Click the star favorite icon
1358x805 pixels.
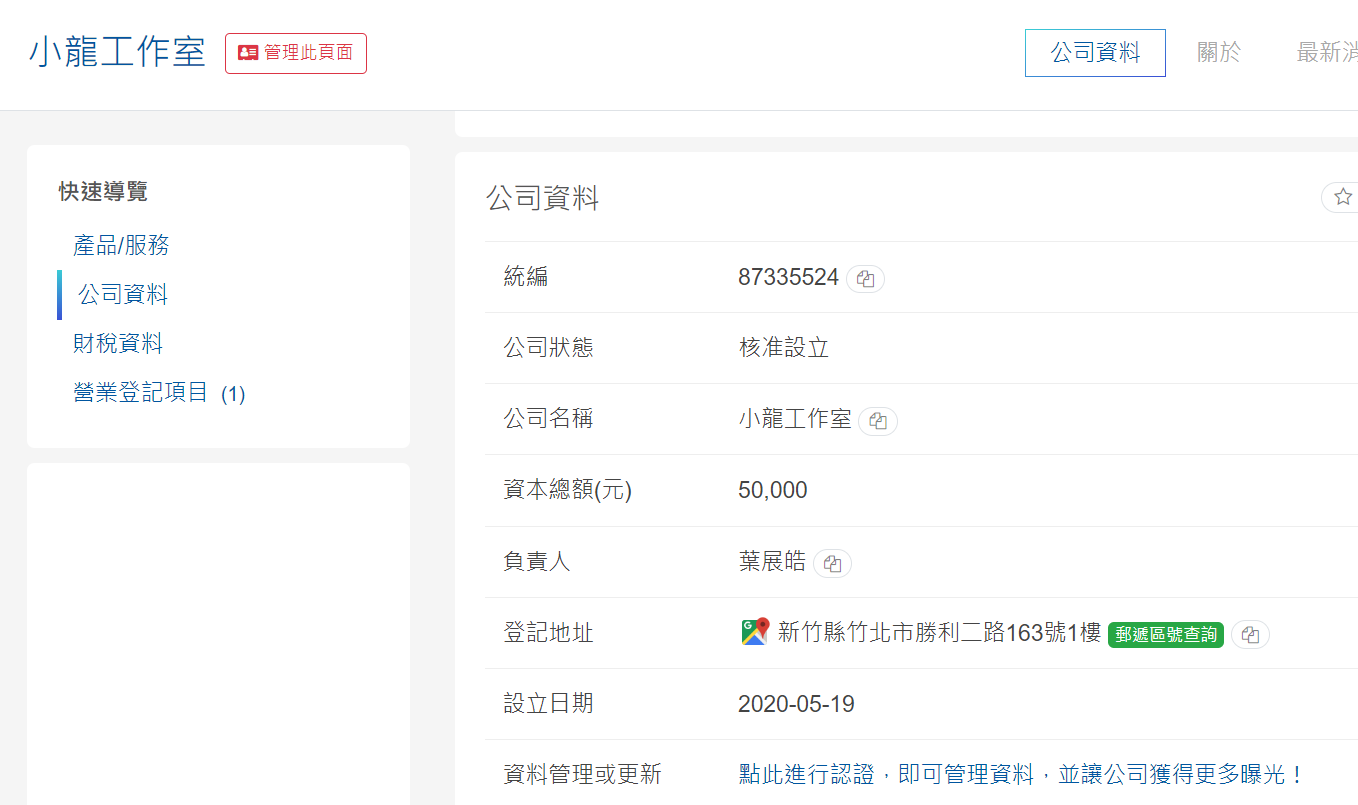pyautogui.click(x=1342, y=197)
